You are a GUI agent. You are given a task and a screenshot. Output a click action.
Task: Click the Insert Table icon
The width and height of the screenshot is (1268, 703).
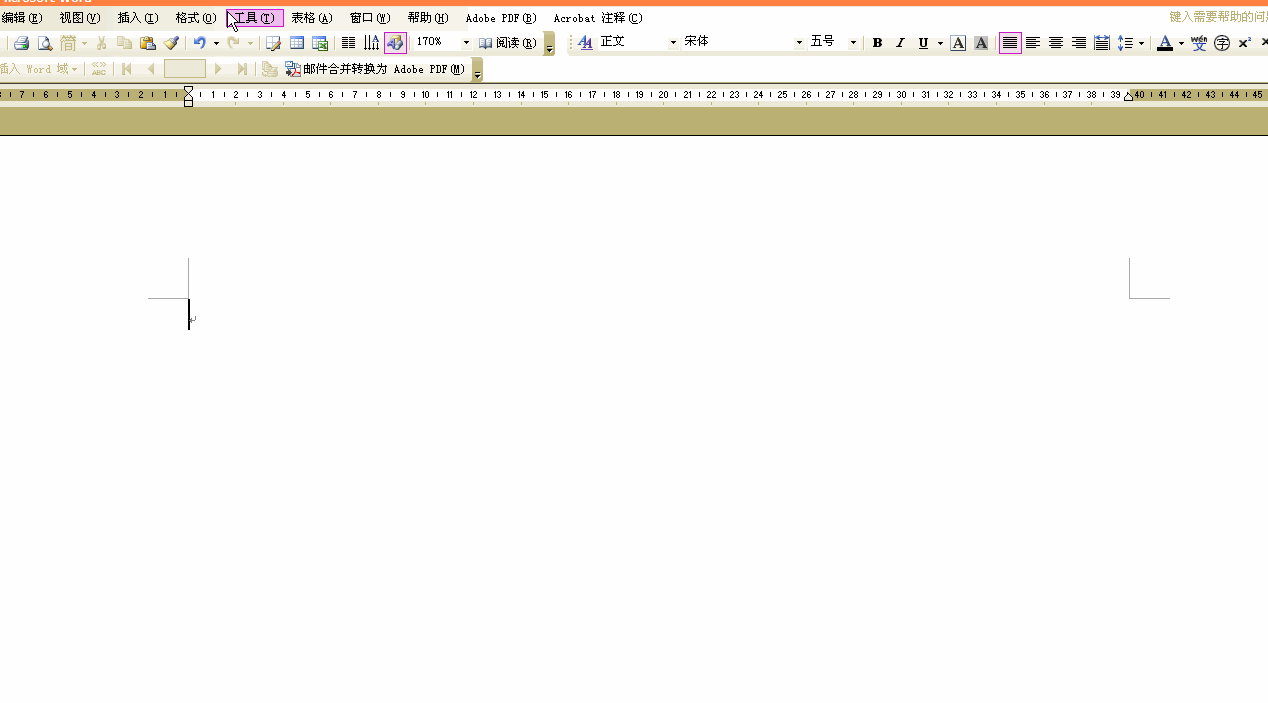(x=297, y=43)
